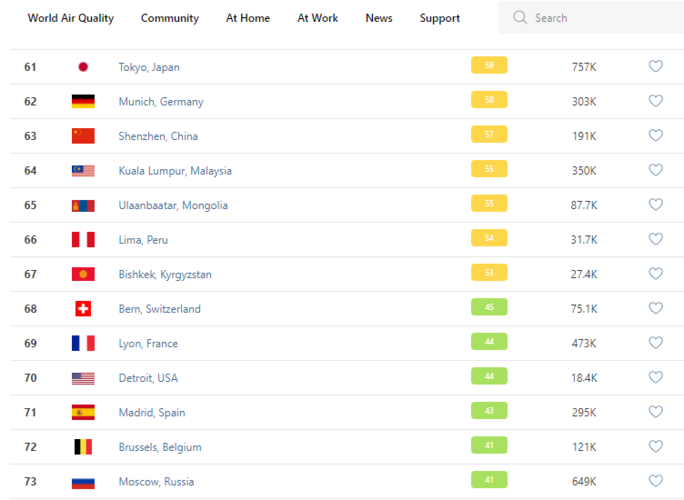Viewport: 684px width, 500px height.
Task: Open the Ulaanbaatar, Mongolia link
Action: tap(173, 205)
